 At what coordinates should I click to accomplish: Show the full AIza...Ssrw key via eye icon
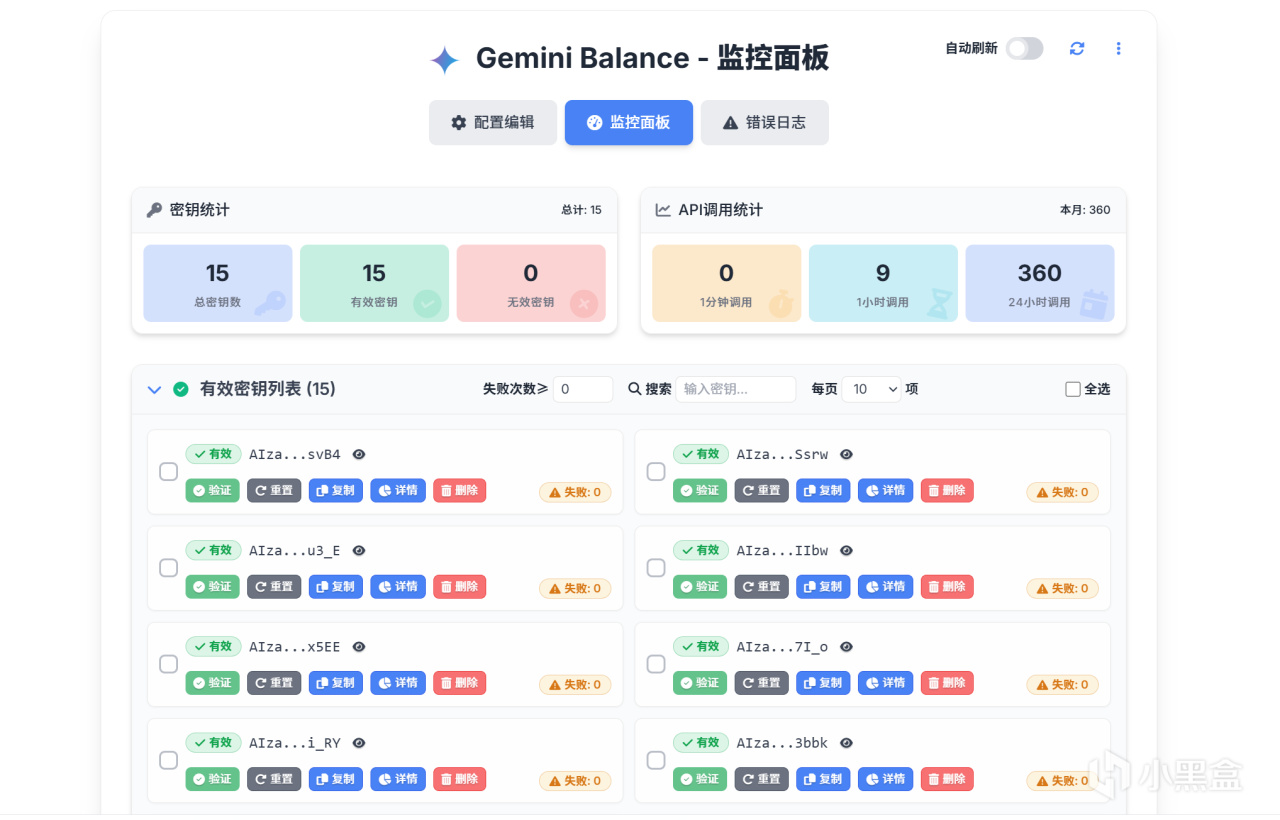pos(846,454)
